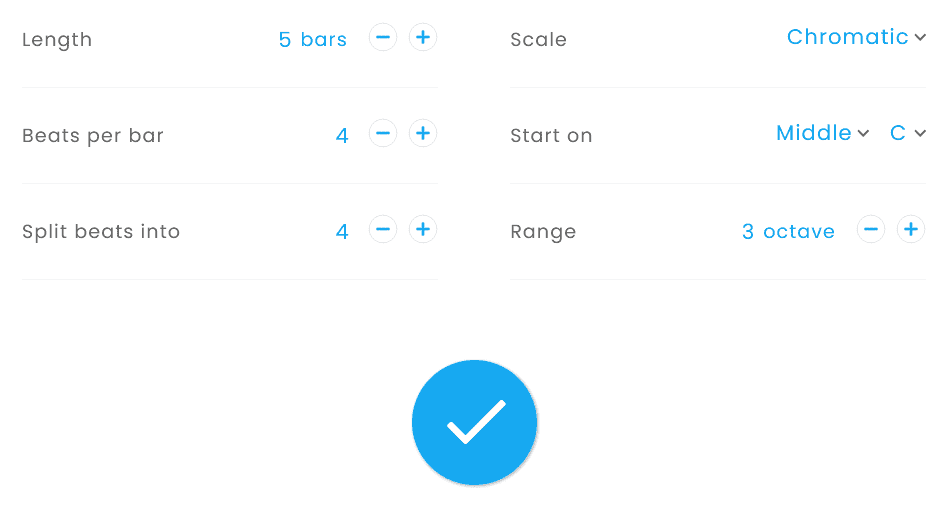Viewport: 947px width, 514px height.
Task: Click the Split beats into value 4
Action: 342,232
